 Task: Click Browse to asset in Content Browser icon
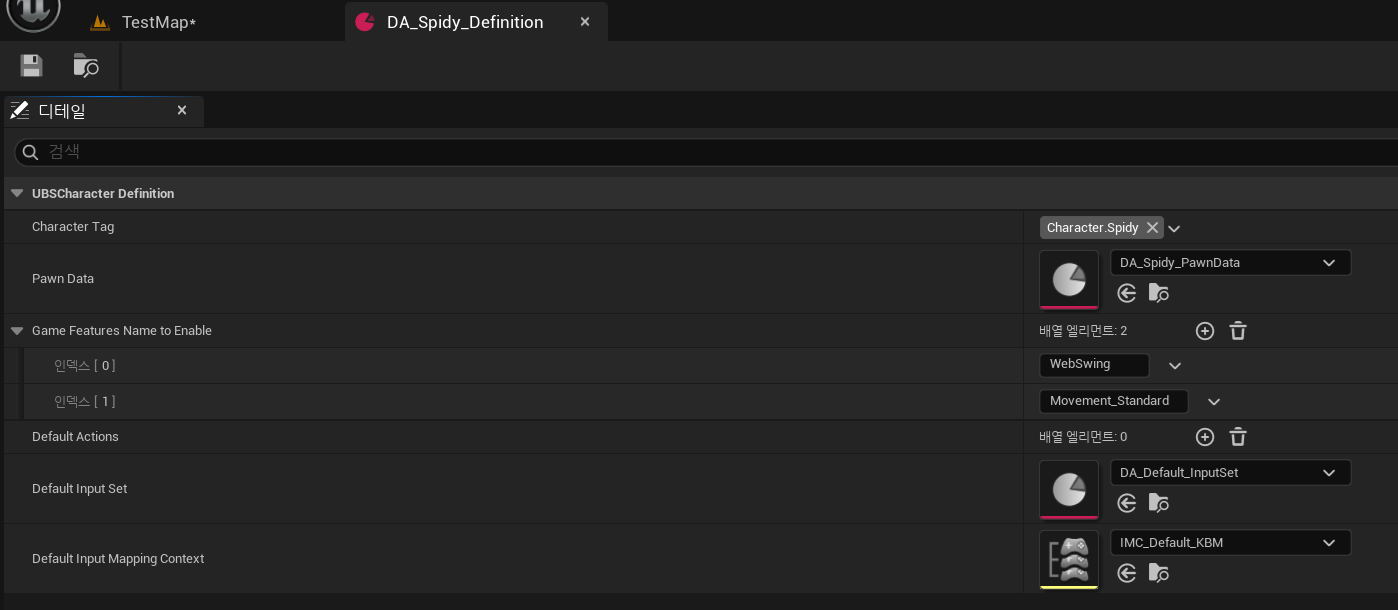tap(87, 66)
